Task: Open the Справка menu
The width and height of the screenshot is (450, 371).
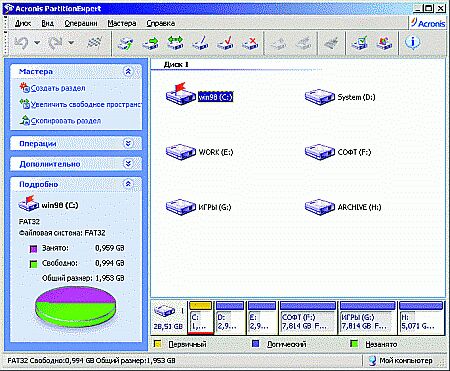Action: [x=161, y=23]
